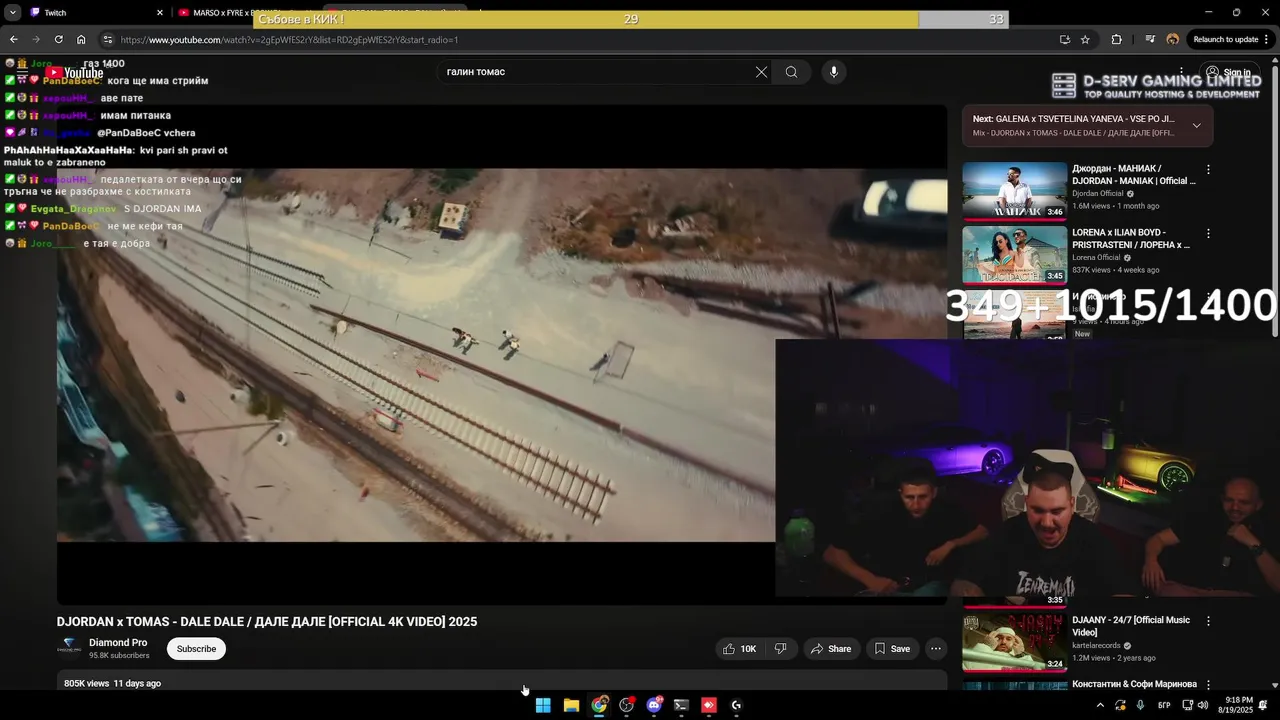Open more actions beside the Save button
1280x720 pixels.
point(936,649)
